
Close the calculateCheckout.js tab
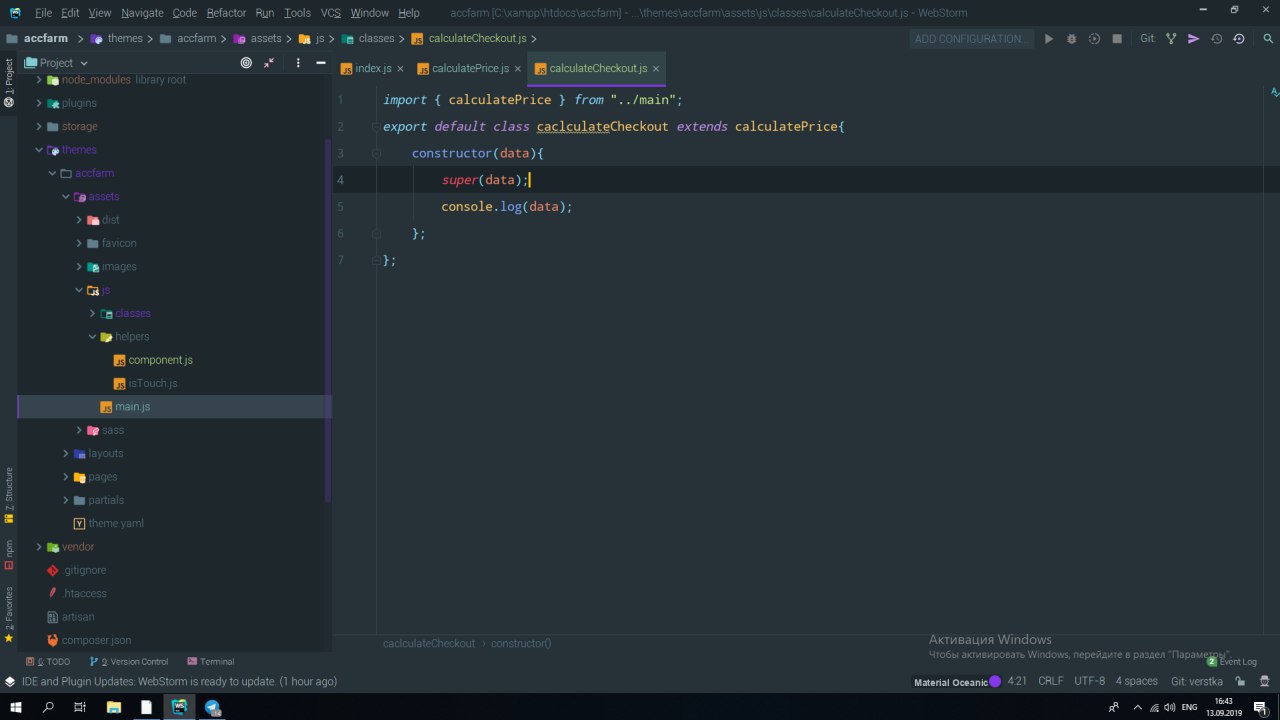(655, 69)
